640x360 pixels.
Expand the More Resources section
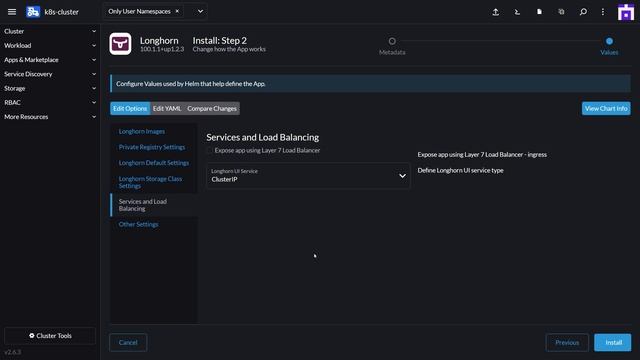click(50, 117)
